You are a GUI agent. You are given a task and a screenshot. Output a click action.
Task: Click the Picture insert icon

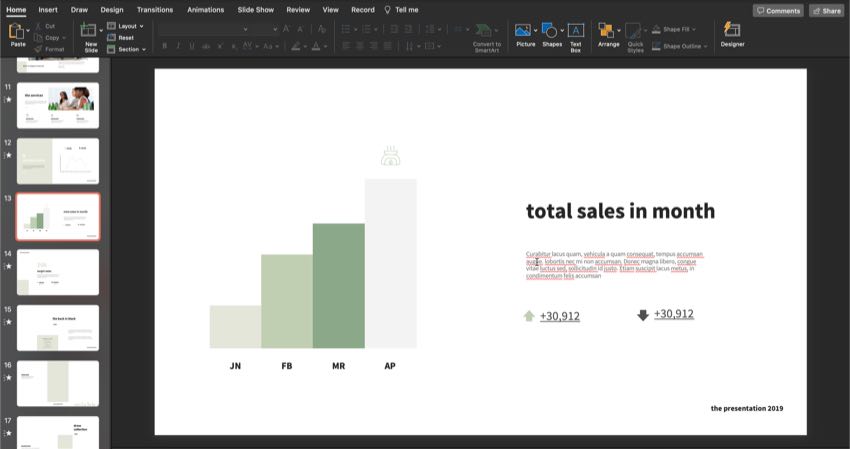click(523, 30)
